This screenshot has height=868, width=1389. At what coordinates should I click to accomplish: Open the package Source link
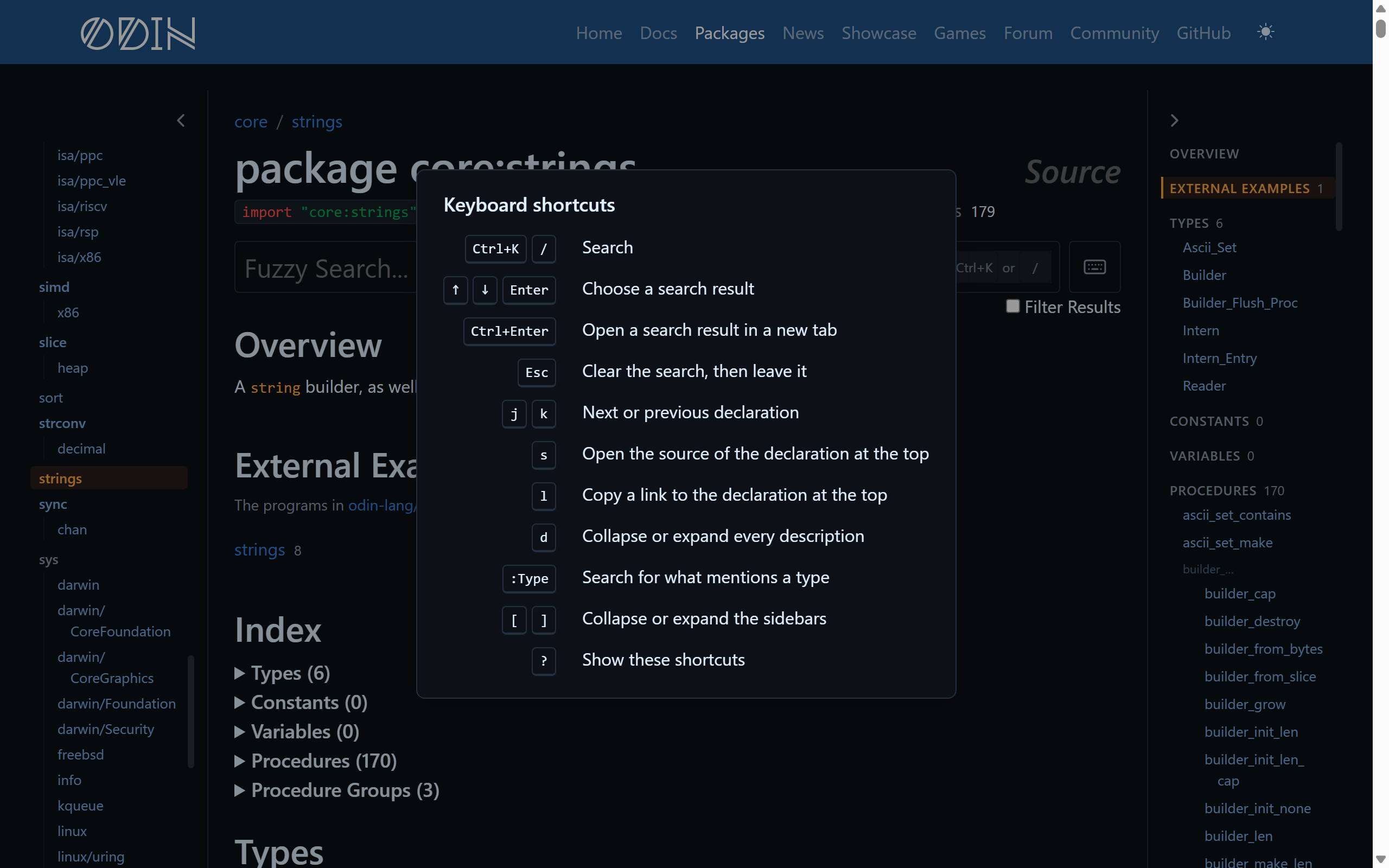point(1072,171)
